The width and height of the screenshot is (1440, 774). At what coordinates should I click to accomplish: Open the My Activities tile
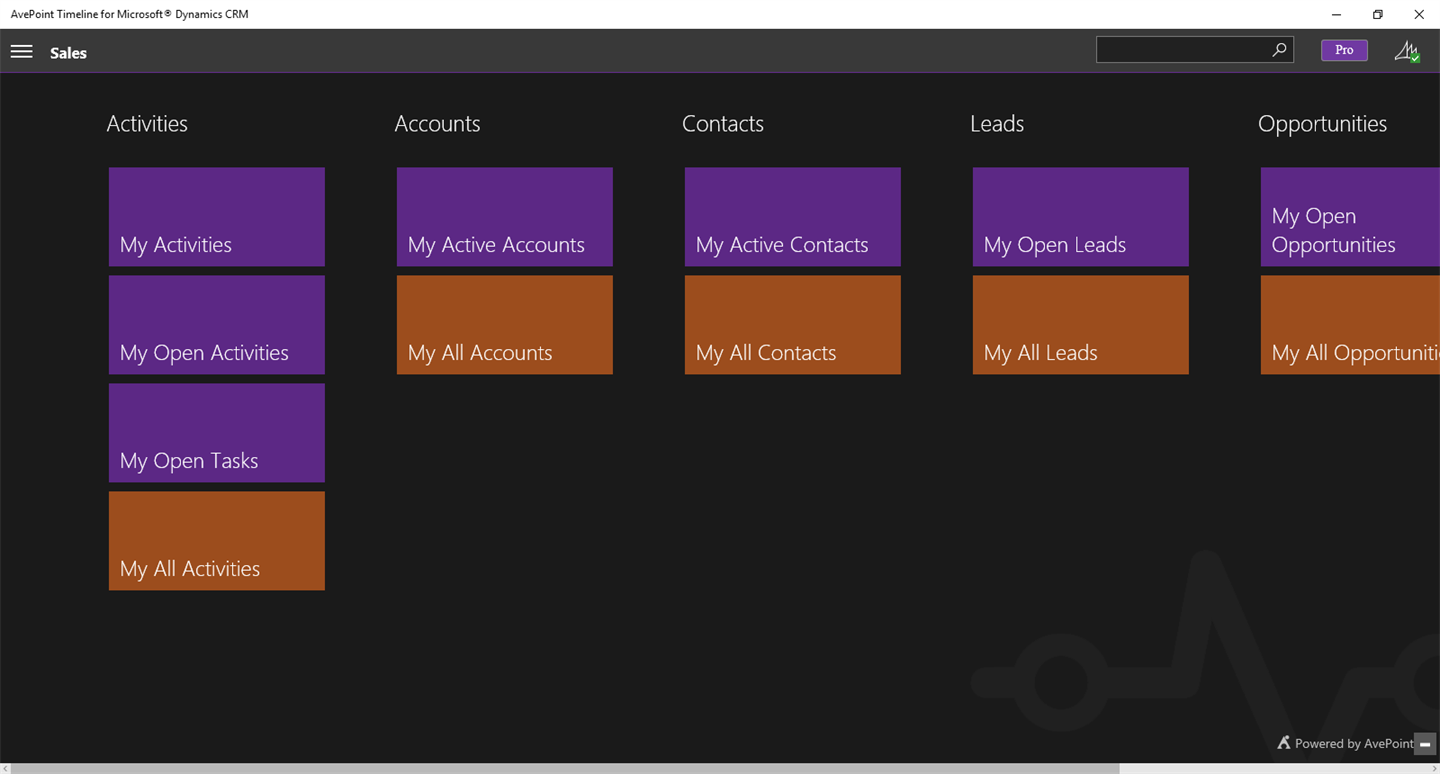[216, 216]
